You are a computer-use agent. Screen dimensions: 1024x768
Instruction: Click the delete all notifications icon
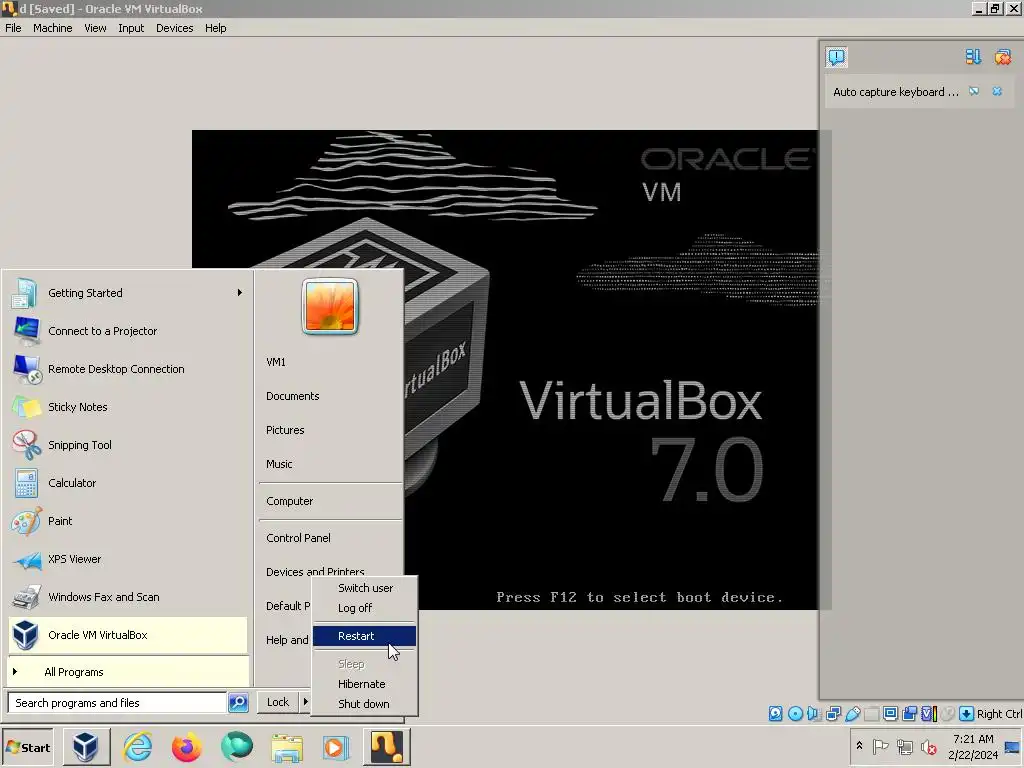[1002, 57]
